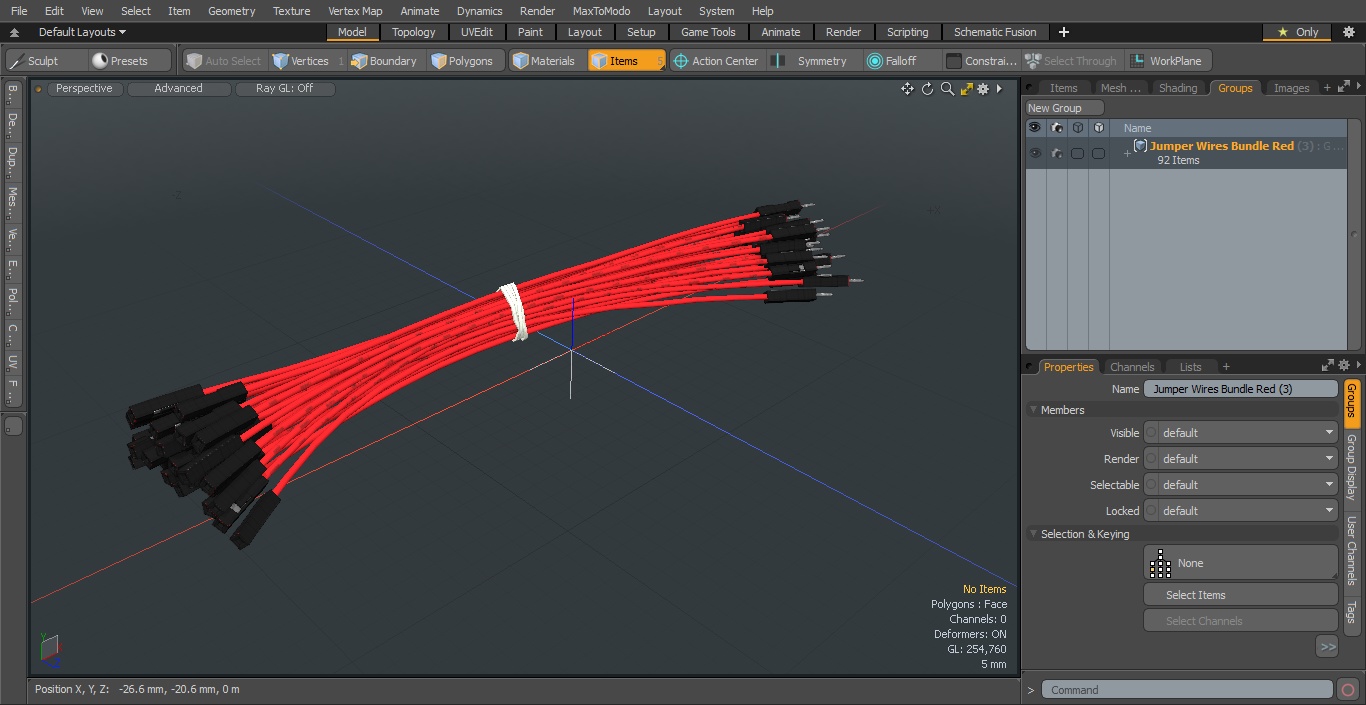Click into the group Name field
This screenshot has height=705, width=1366.
(1240, 389)
